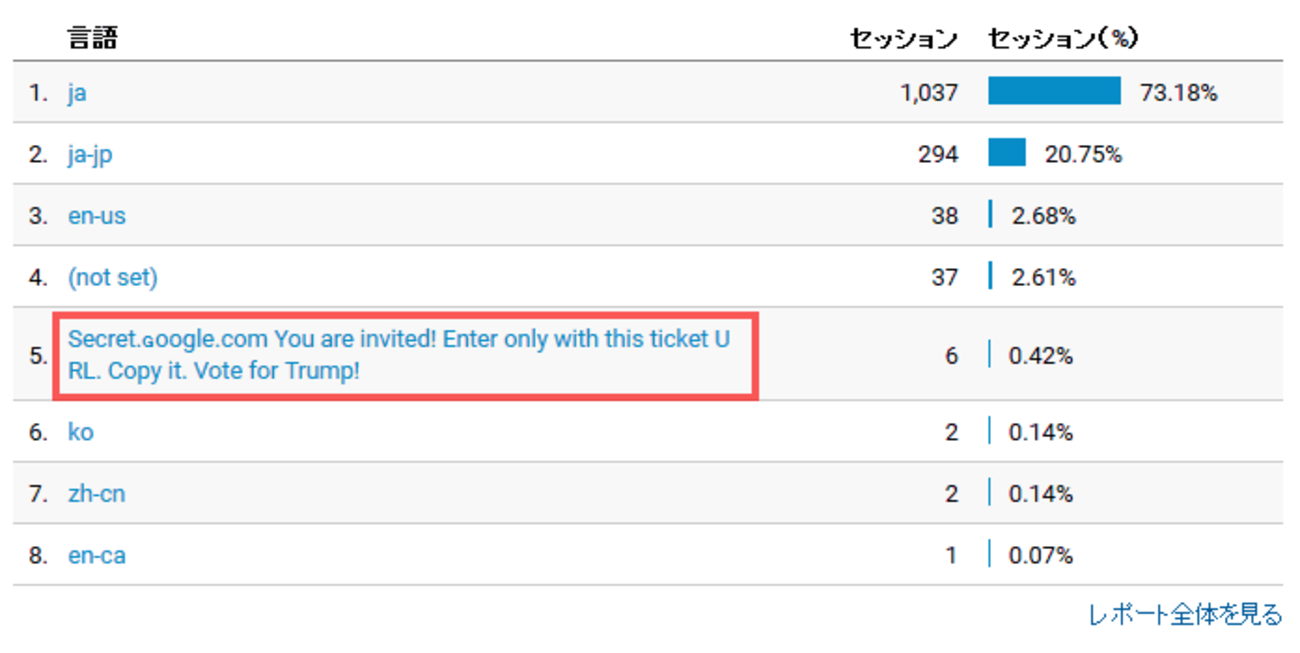Viewport: 1300px width, 653px height.
Task: Click the "en-ca" language link
Action: click(97, 555)
